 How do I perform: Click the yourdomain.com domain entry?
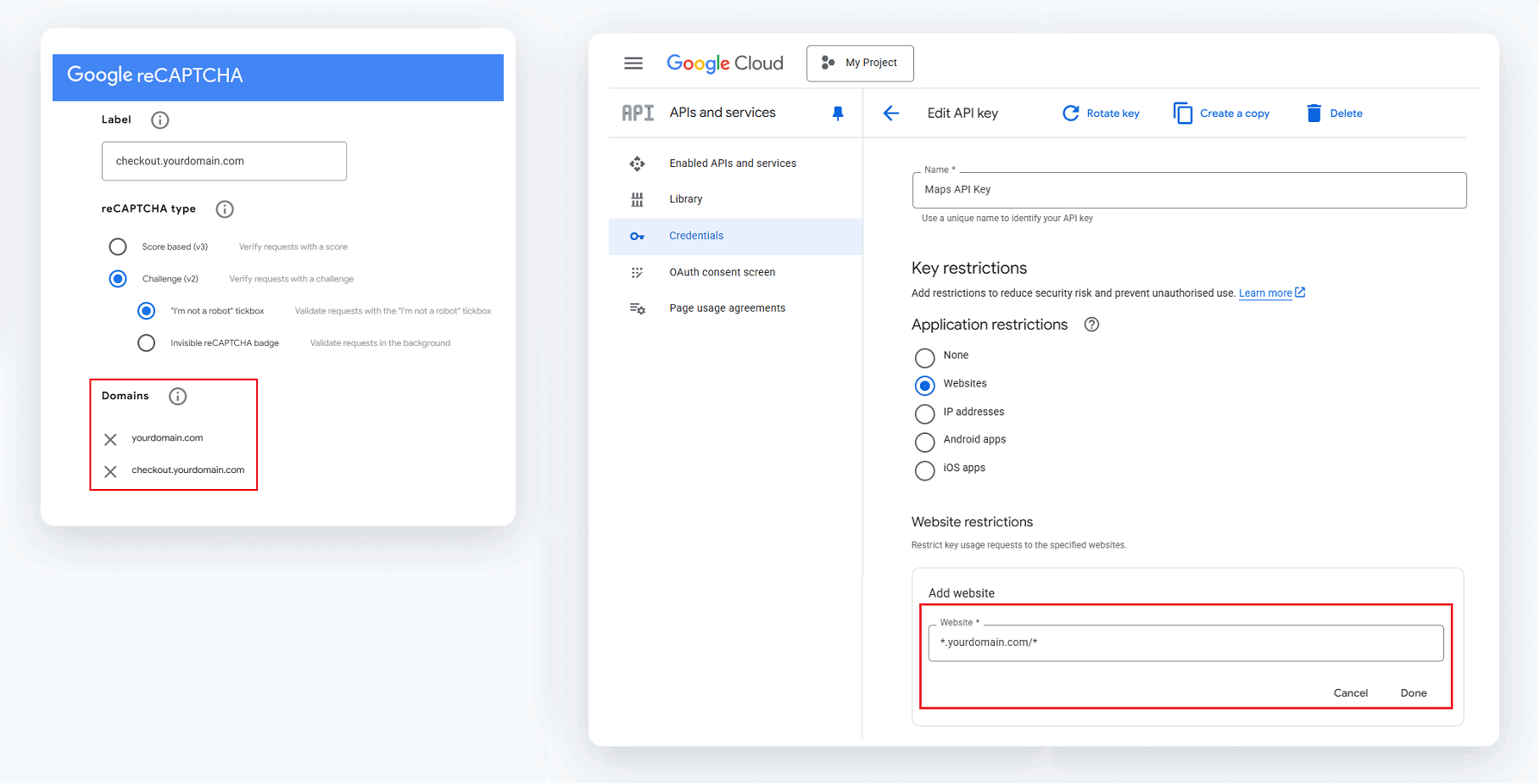167,438
